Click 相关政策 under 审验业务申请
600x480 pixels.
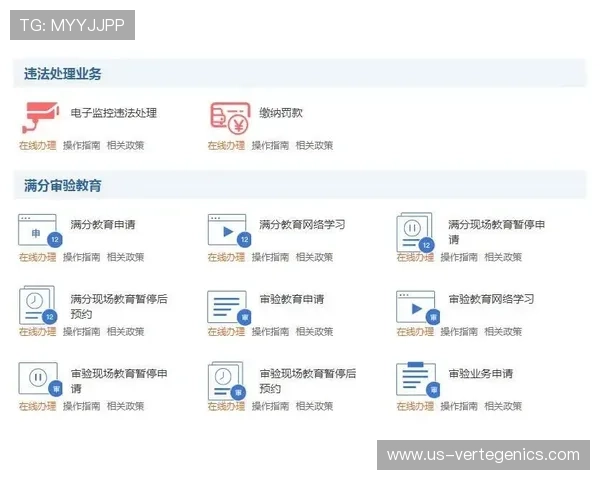503,406
